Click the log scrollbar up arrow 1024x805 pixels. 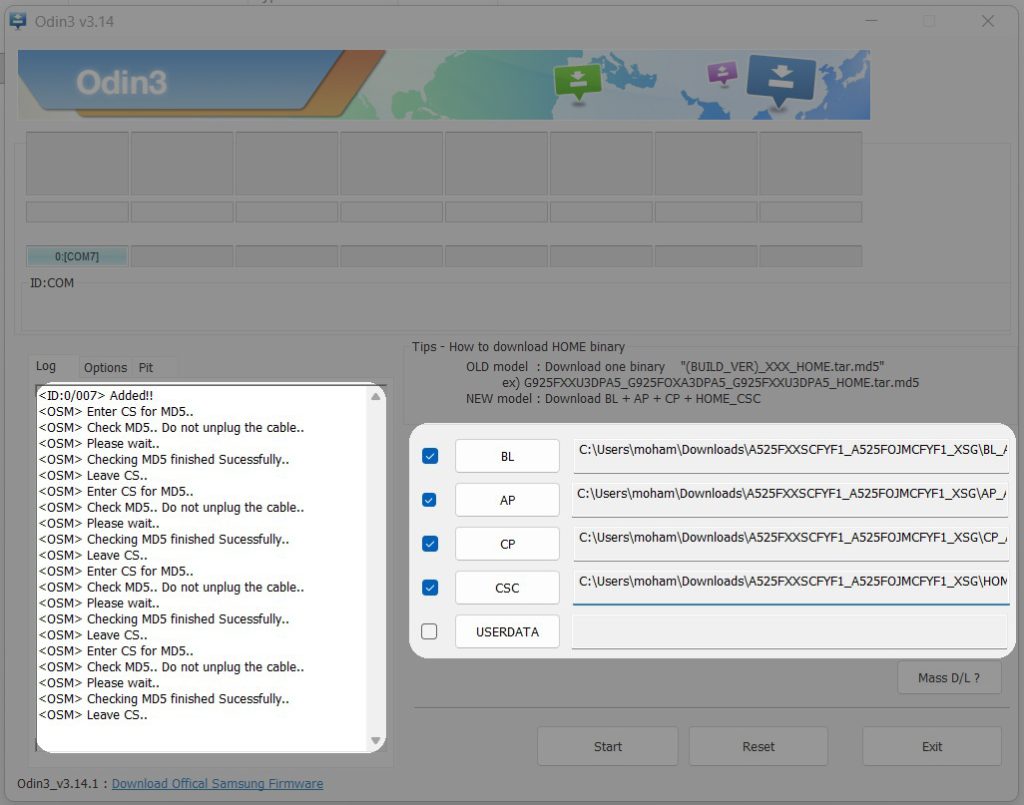pyautogui.click(x=376, y=396)
